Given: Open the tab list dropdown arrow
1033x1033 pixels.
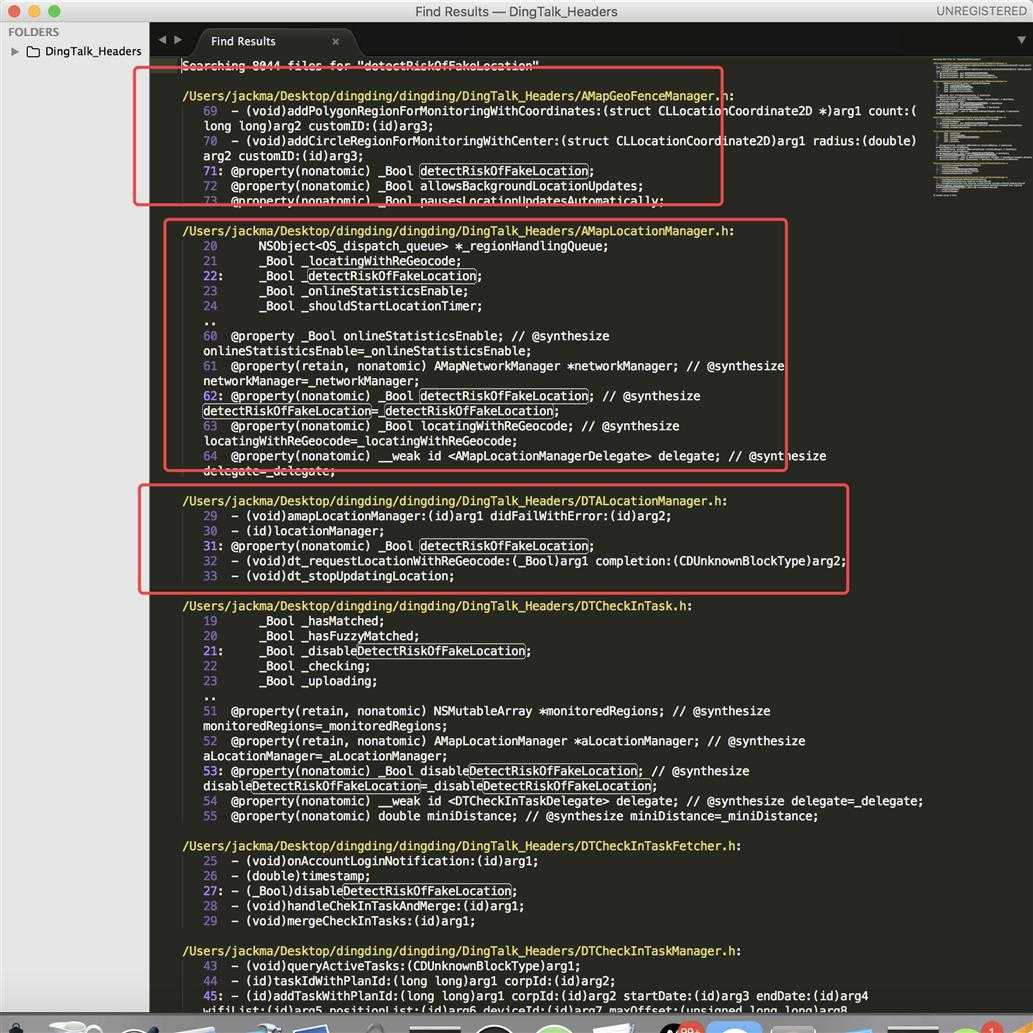Looking at the screenshot, I should coord(1020,40).
